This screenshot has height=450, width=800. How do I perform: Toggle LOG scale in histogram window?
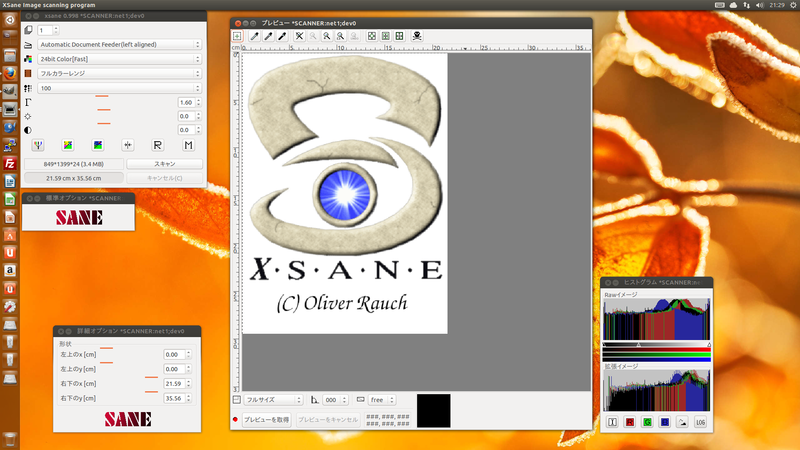(x=700, y=422)
